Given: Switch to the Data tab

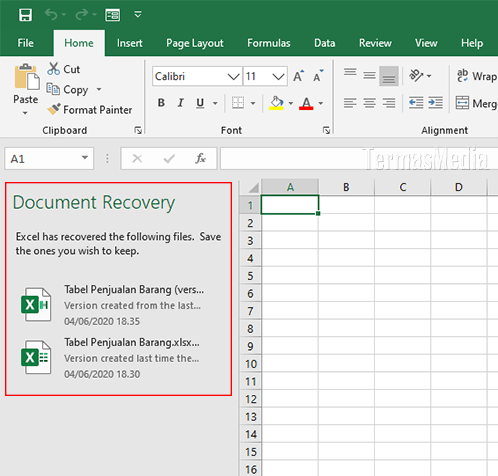Looking at the screenshot, I should (325, 43).
